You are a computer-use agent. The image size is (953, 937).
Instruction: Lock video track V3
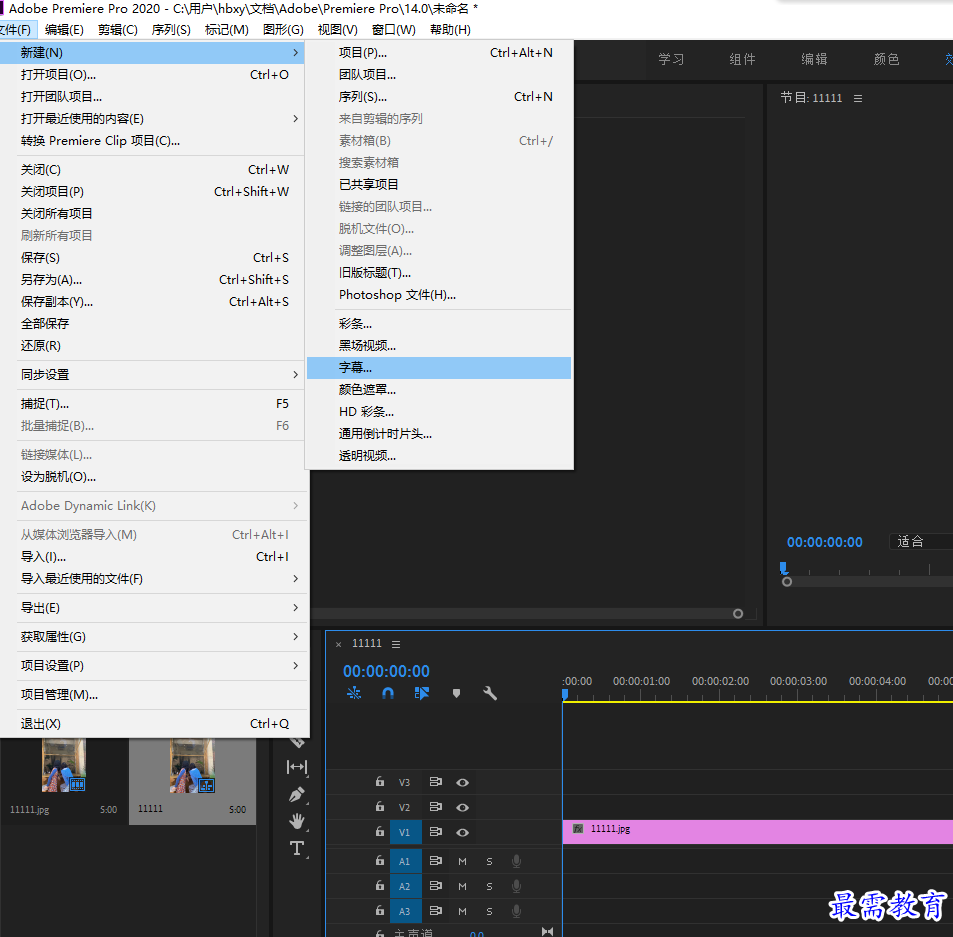(x=380, y=781)
